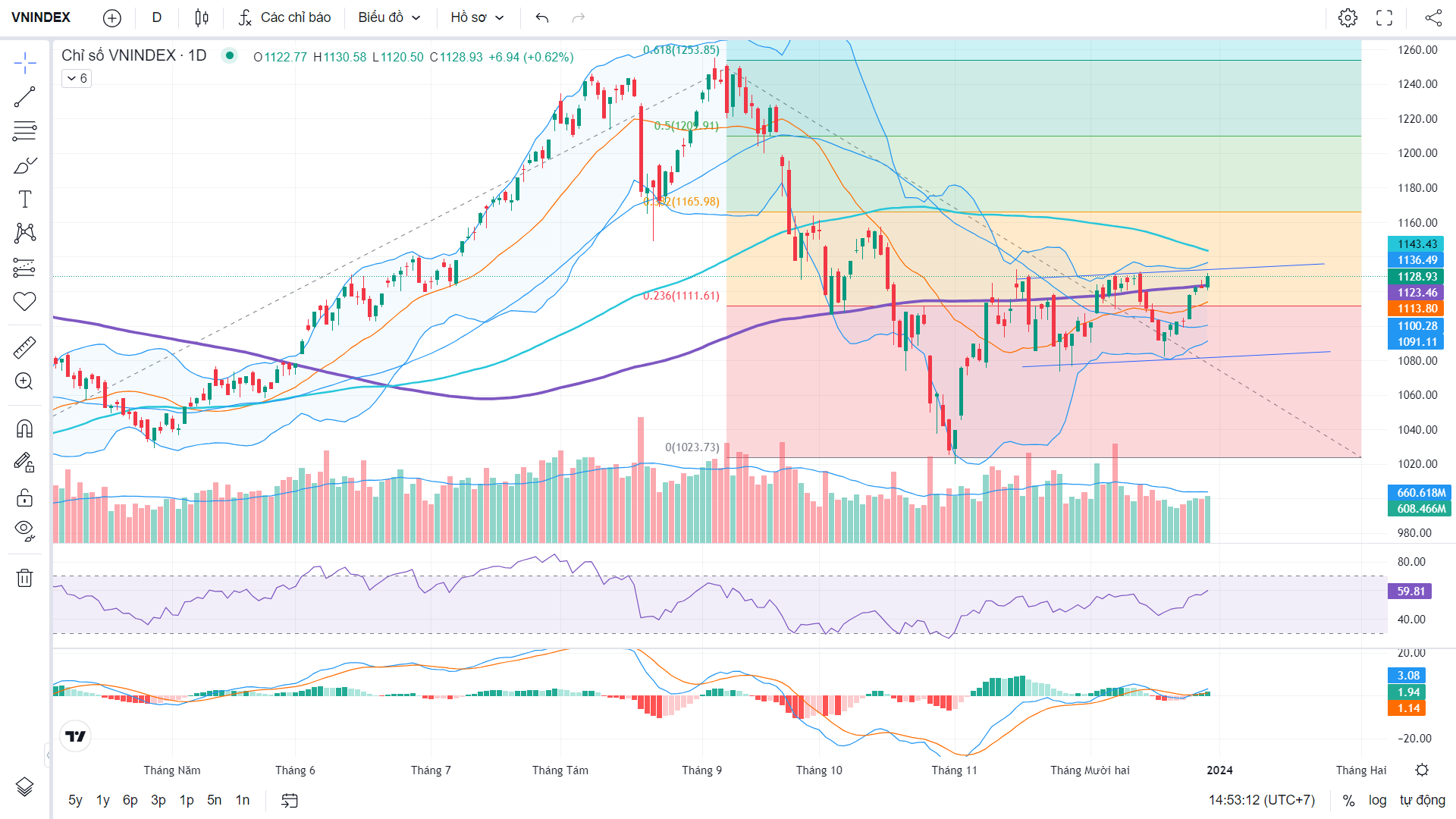The image size is (1456, 819).
Task: Switch to log scale
Action: (x=1377, y=800)
